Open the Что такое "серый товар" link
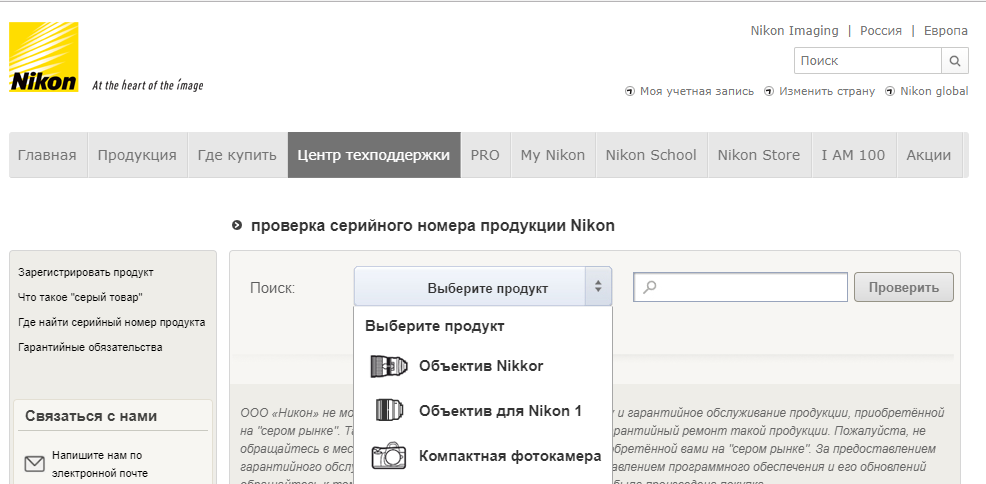 tap(80, 297)
